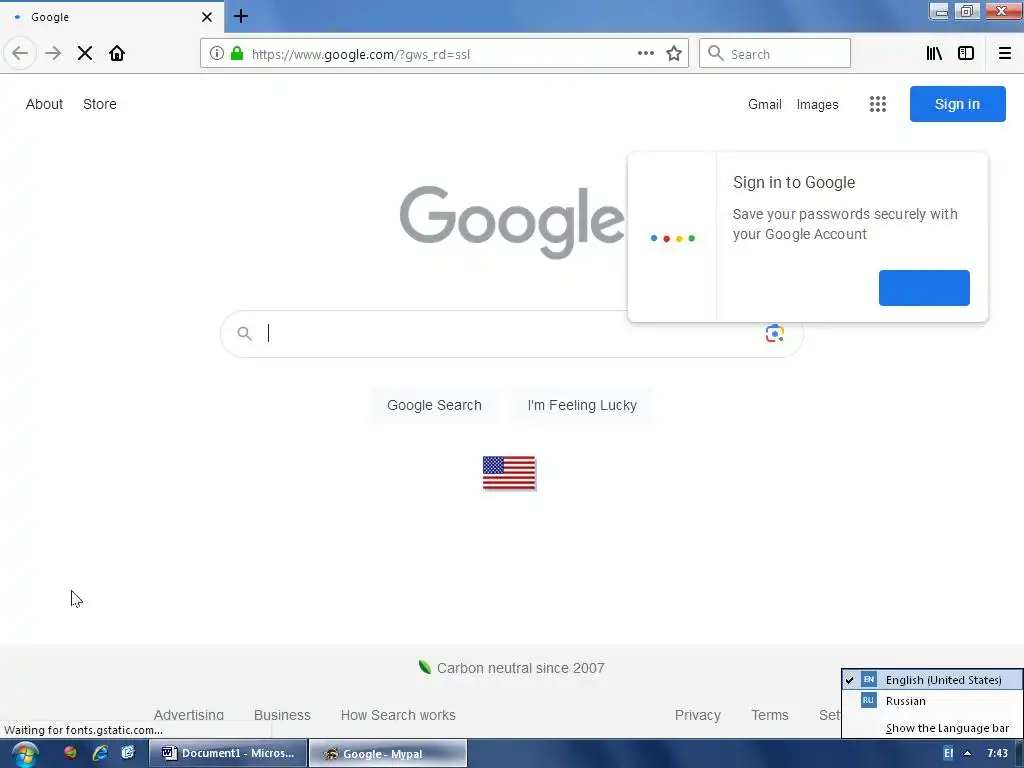
Task: Open the Advertising footer link
Action: tap(189, 715)
